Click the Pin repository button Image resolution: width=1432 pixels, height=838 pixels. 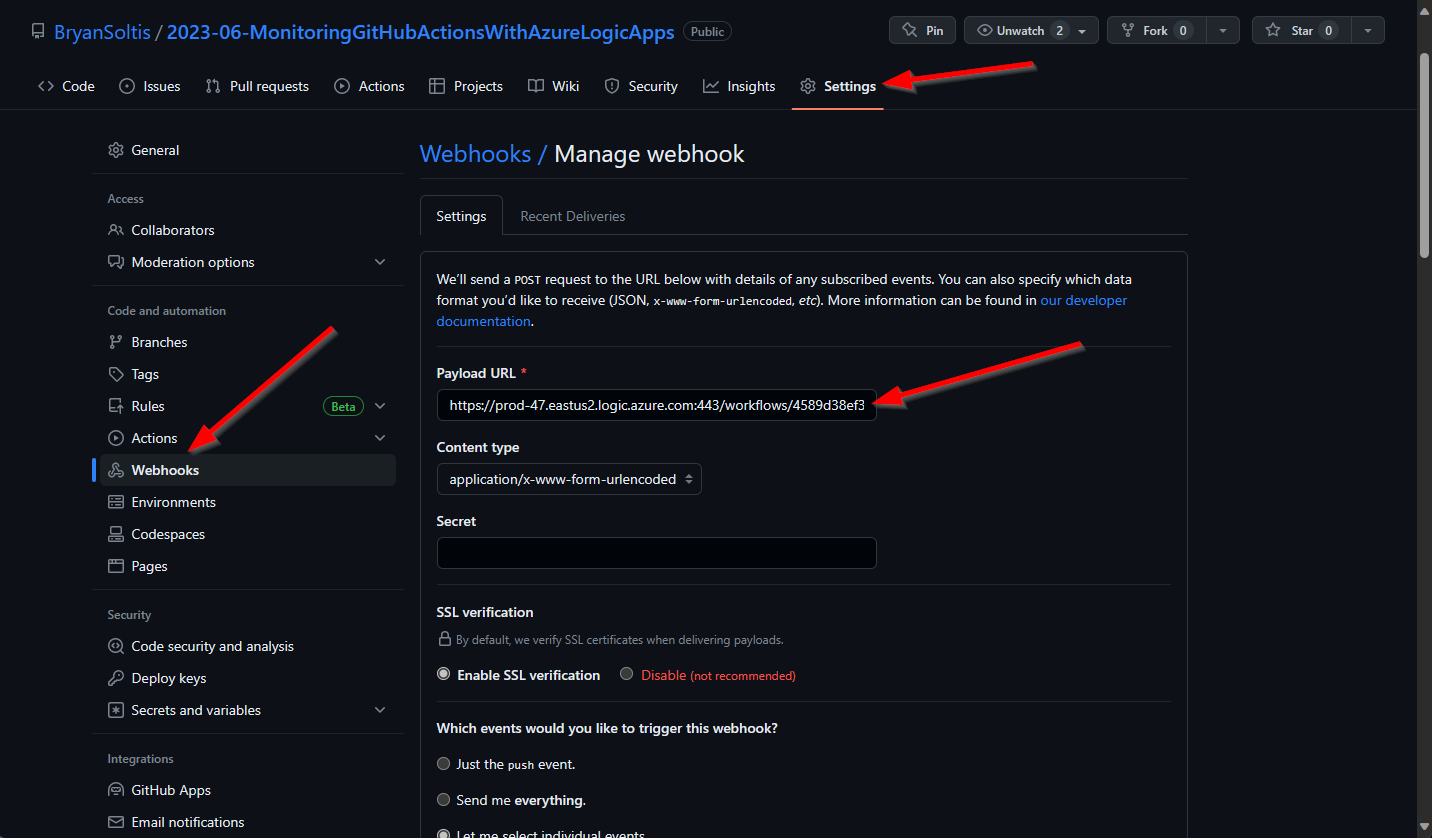[921, 30]
